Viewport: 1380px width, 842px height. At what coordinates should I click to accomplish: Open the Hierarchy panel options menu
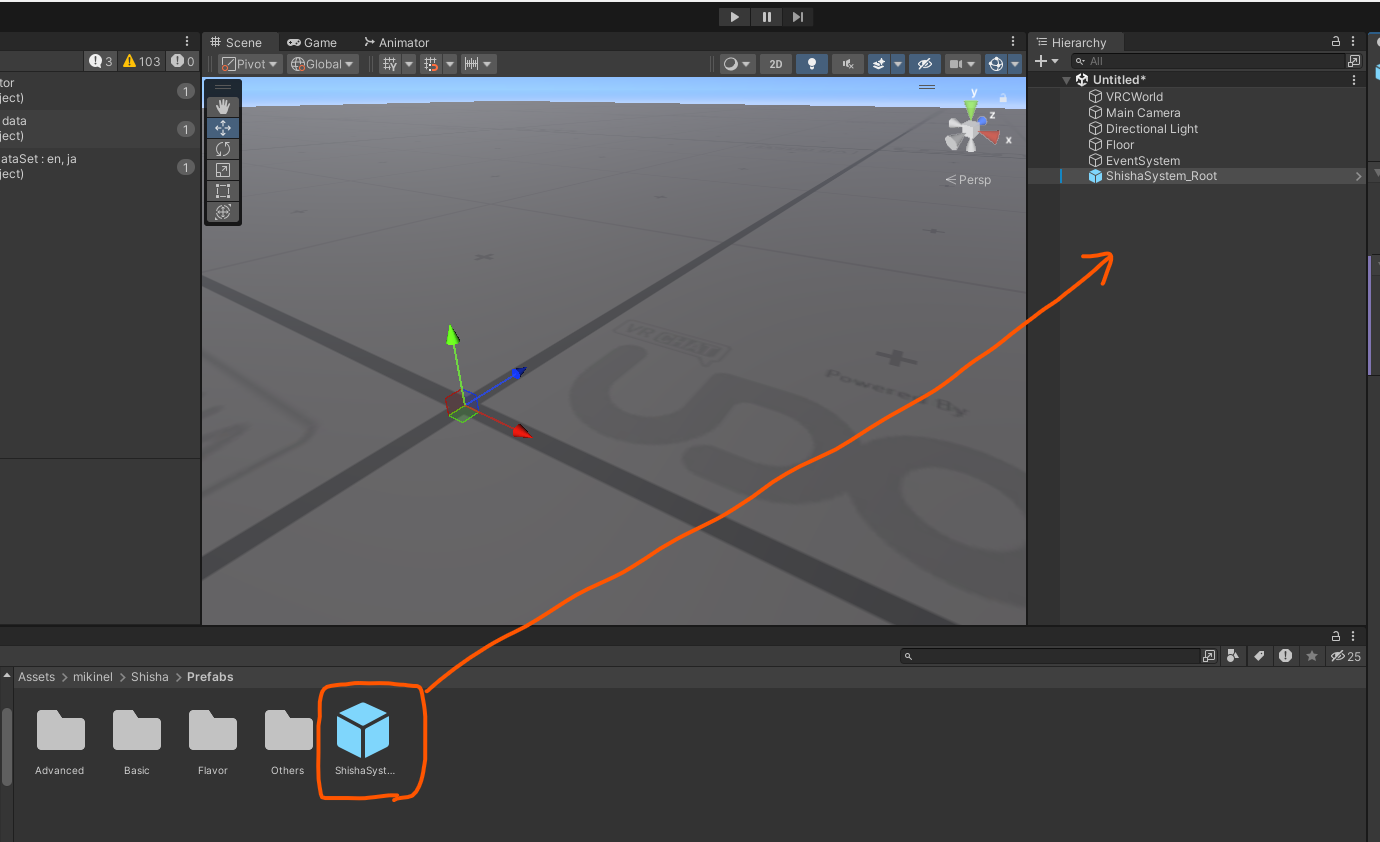[1354, 41]
